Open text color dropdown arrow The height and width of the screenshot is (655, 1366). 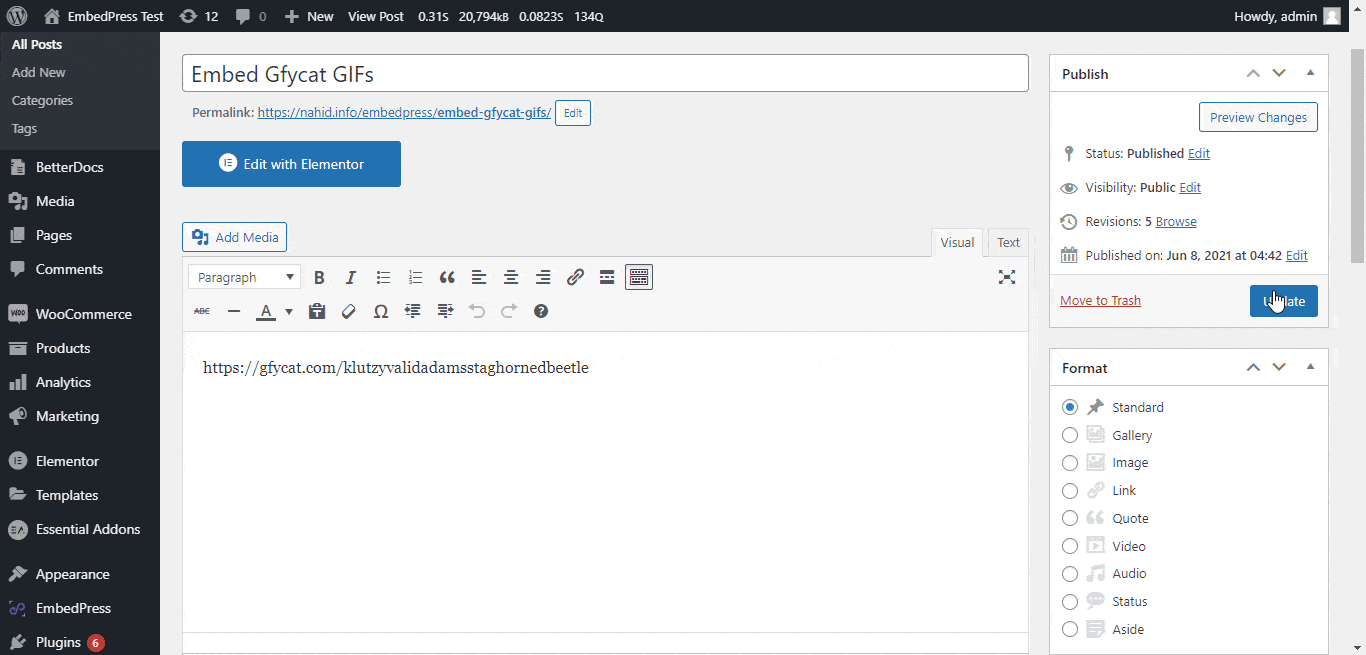[289, 311]
